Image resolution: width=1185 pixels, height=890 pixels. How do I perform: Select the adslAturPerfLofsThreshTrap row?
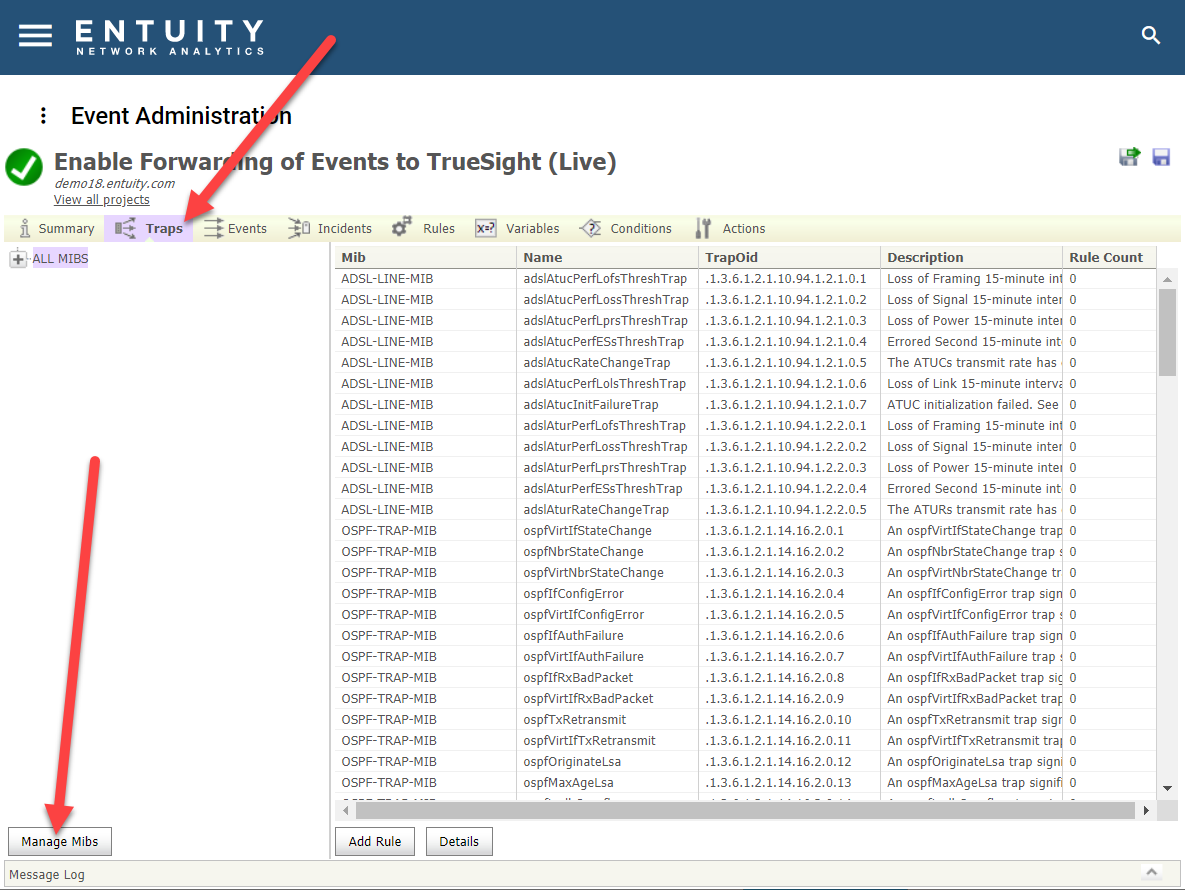[x=745, y=426]
